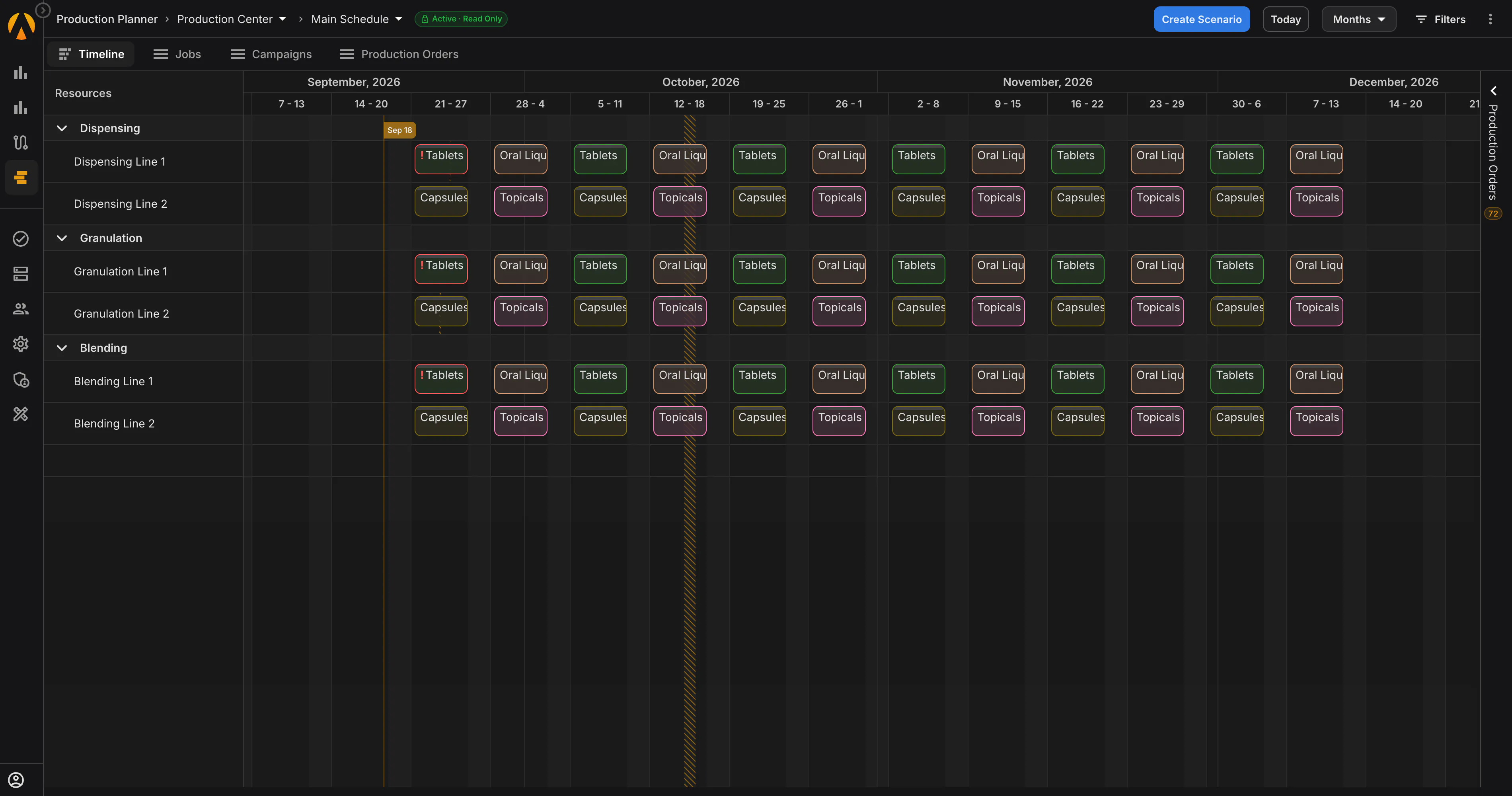The image size is (1512, 796).
Task: Select Granulation Line 2 resource row
Action: pos(143,314)
